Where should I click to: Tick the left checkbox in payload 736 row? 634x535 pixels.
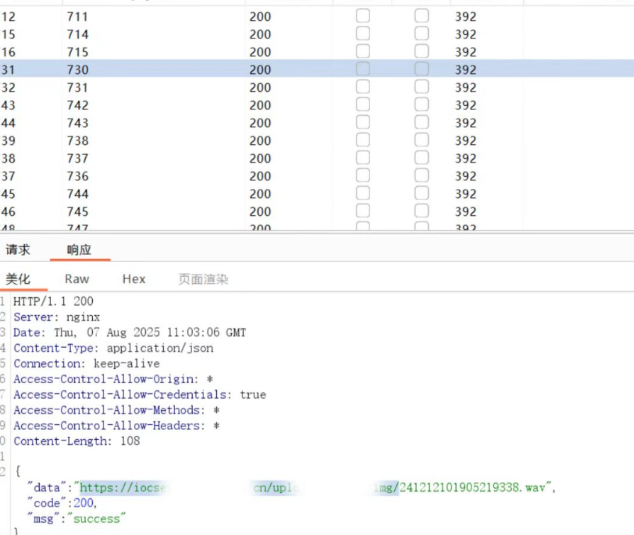point(363,176)
